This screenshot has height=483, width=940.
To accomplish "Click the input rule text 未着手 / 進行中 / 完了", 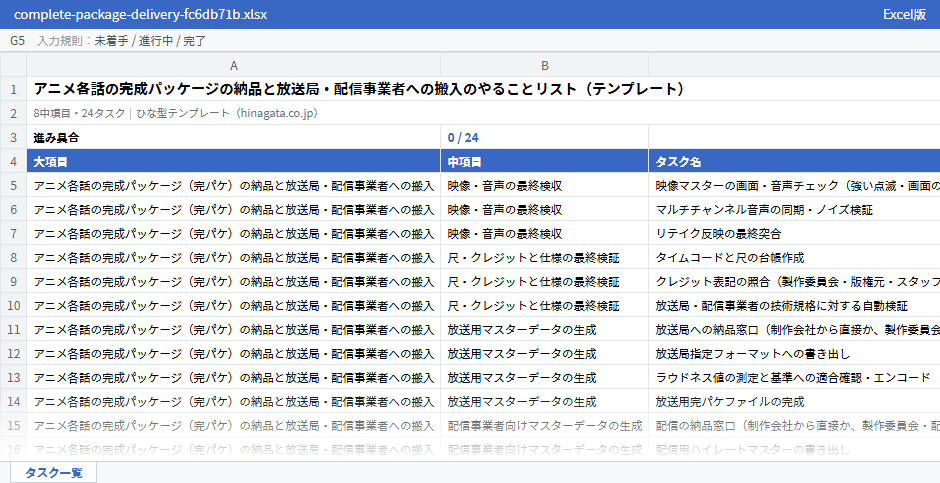I will tap(150, 41).
